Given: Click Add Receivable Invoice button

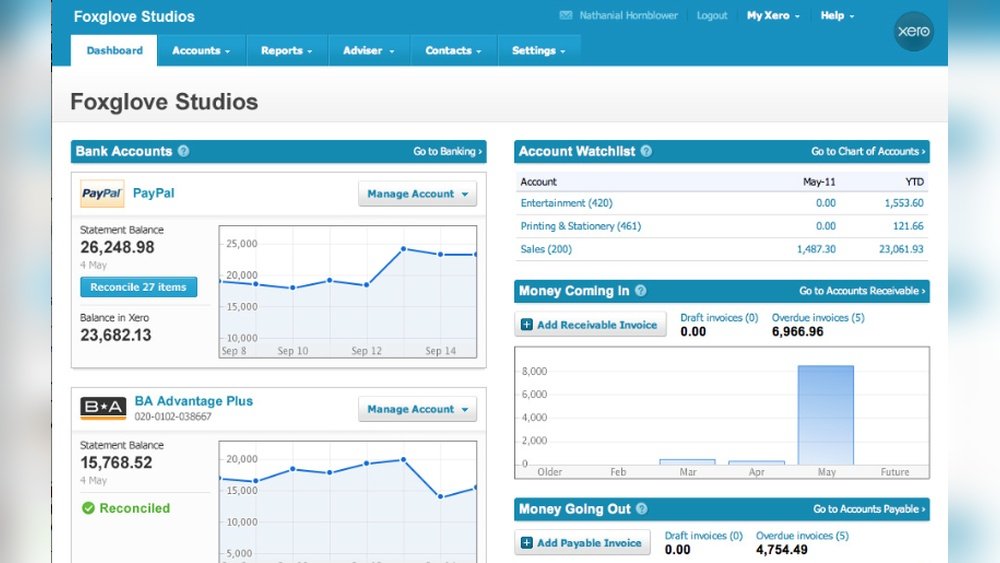Looking at the screenshot, I should click(x=590, y=325).
